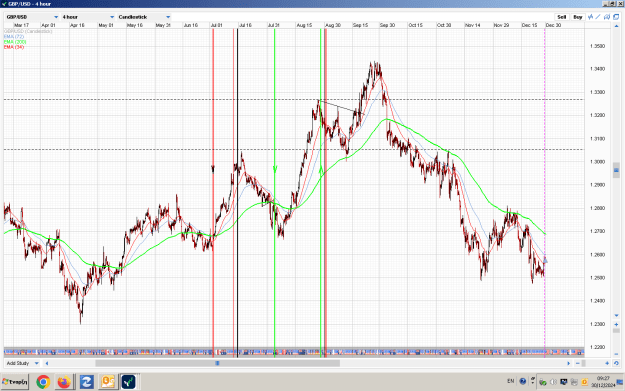Click the volume speaker tray icon
This screenshot has height=391, width=625.
pyautogui.click(x=553, y=382)
